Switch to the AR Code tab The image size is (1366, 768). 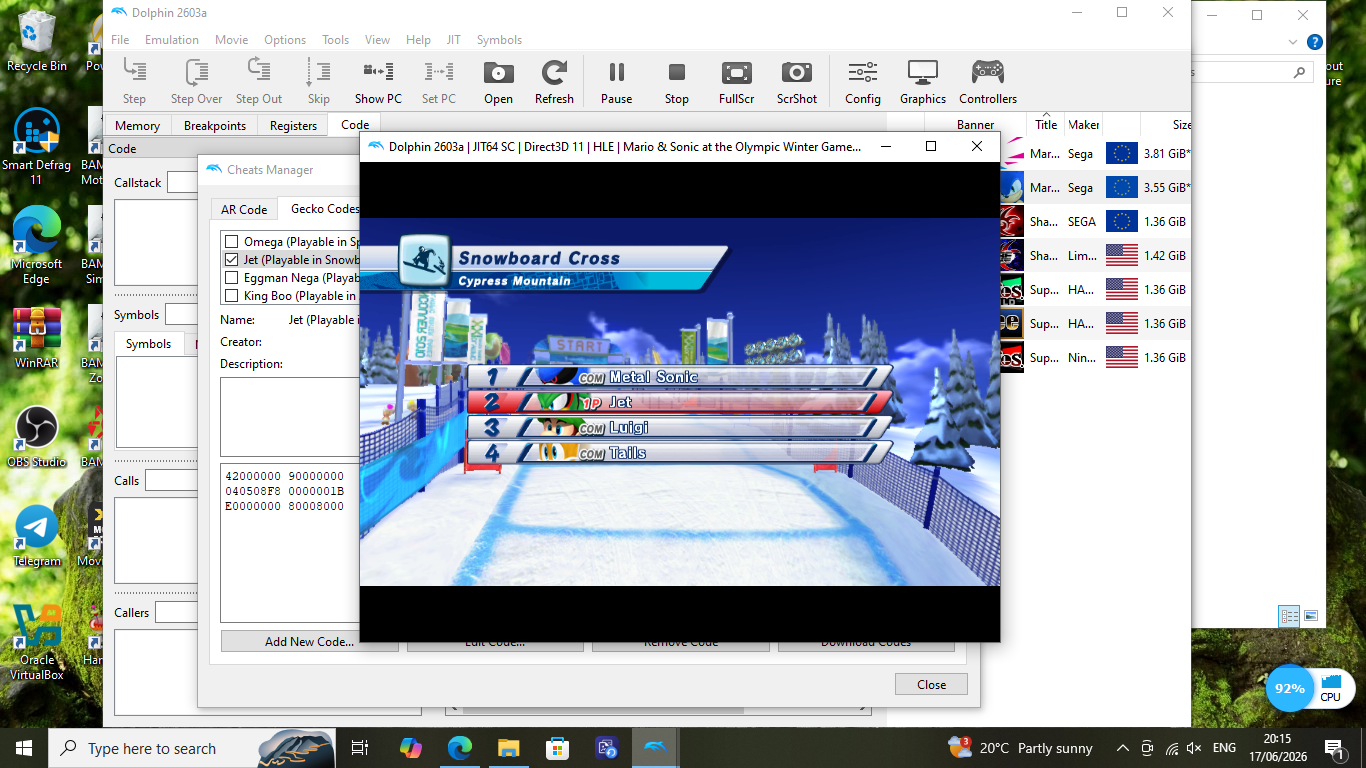click(244, 210)
